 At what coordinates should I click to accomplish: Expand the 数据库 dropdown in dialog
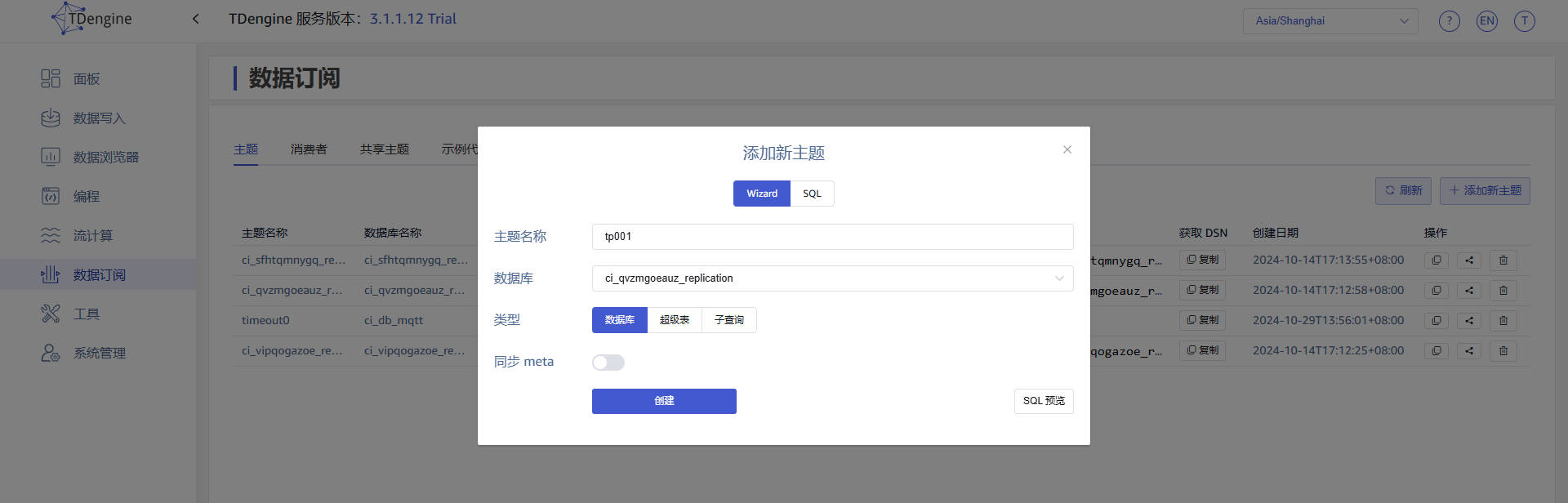831,278
